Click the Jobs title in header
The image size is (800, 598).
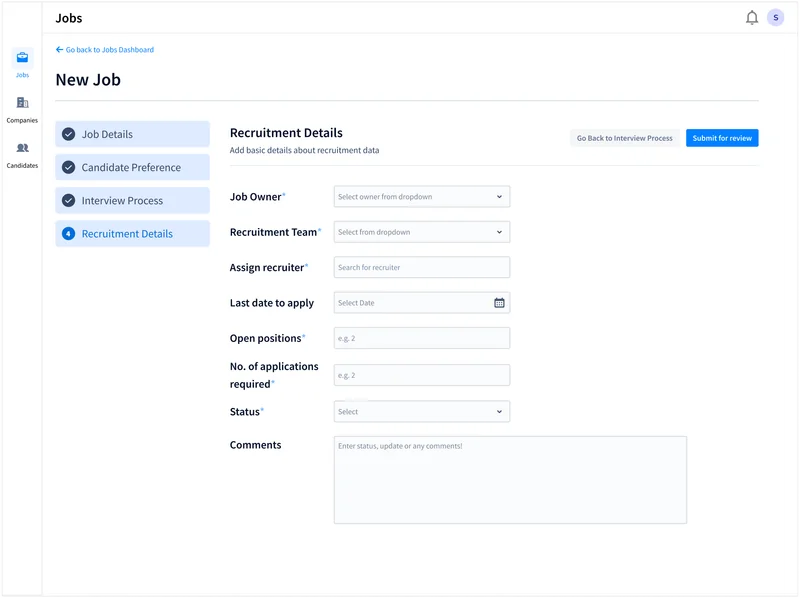click(69, 18)
